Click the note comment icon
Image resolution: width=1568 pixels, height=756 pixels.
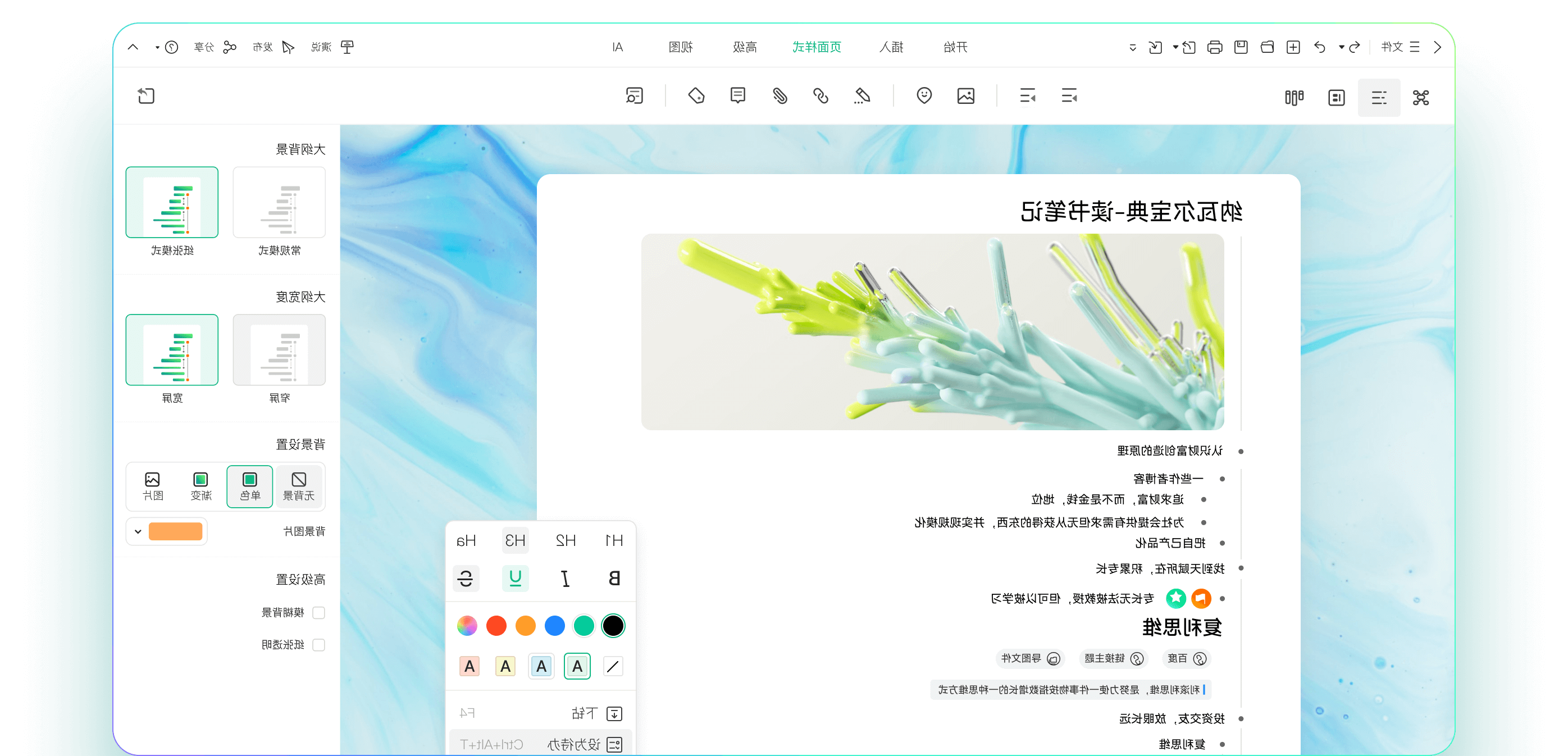(738, 95)
